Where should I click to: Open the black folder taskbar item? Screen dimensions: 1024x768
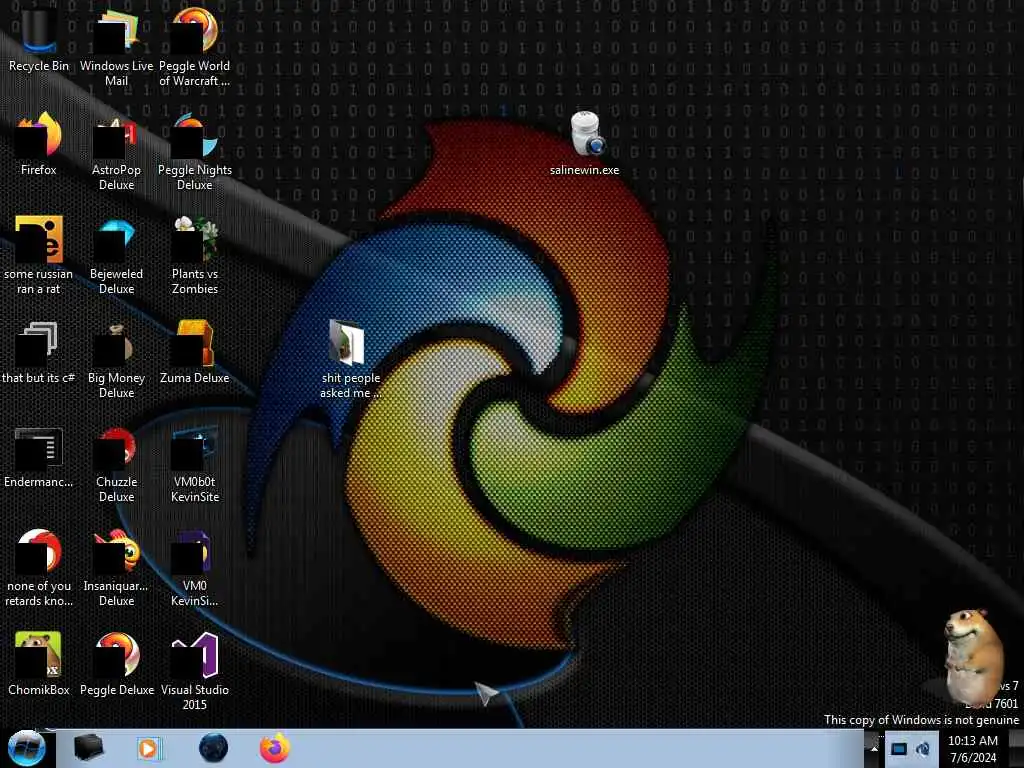coord(88,748)
